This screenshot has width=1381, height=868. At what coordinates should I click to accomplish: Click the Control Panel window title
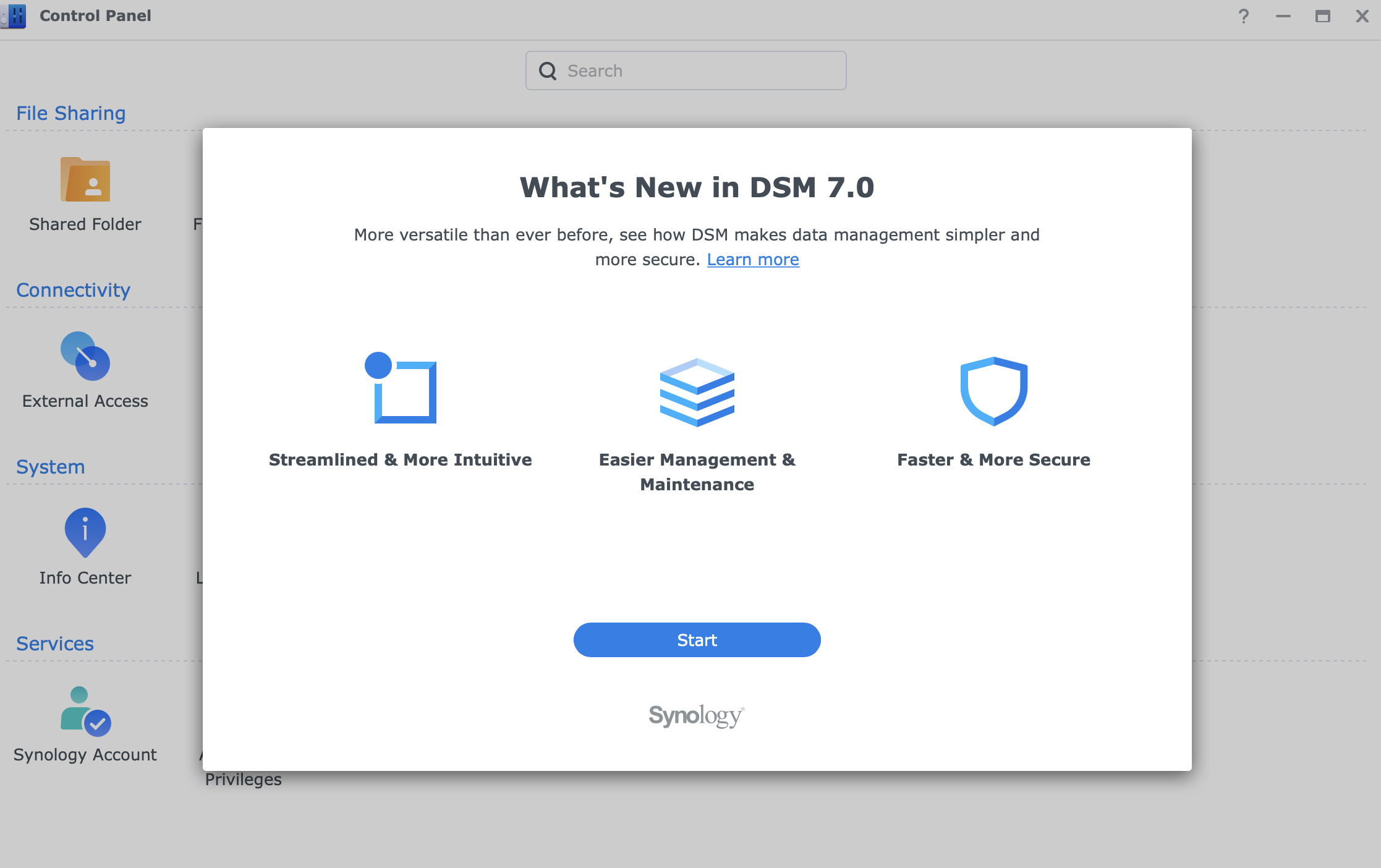[x=95, y=15]
